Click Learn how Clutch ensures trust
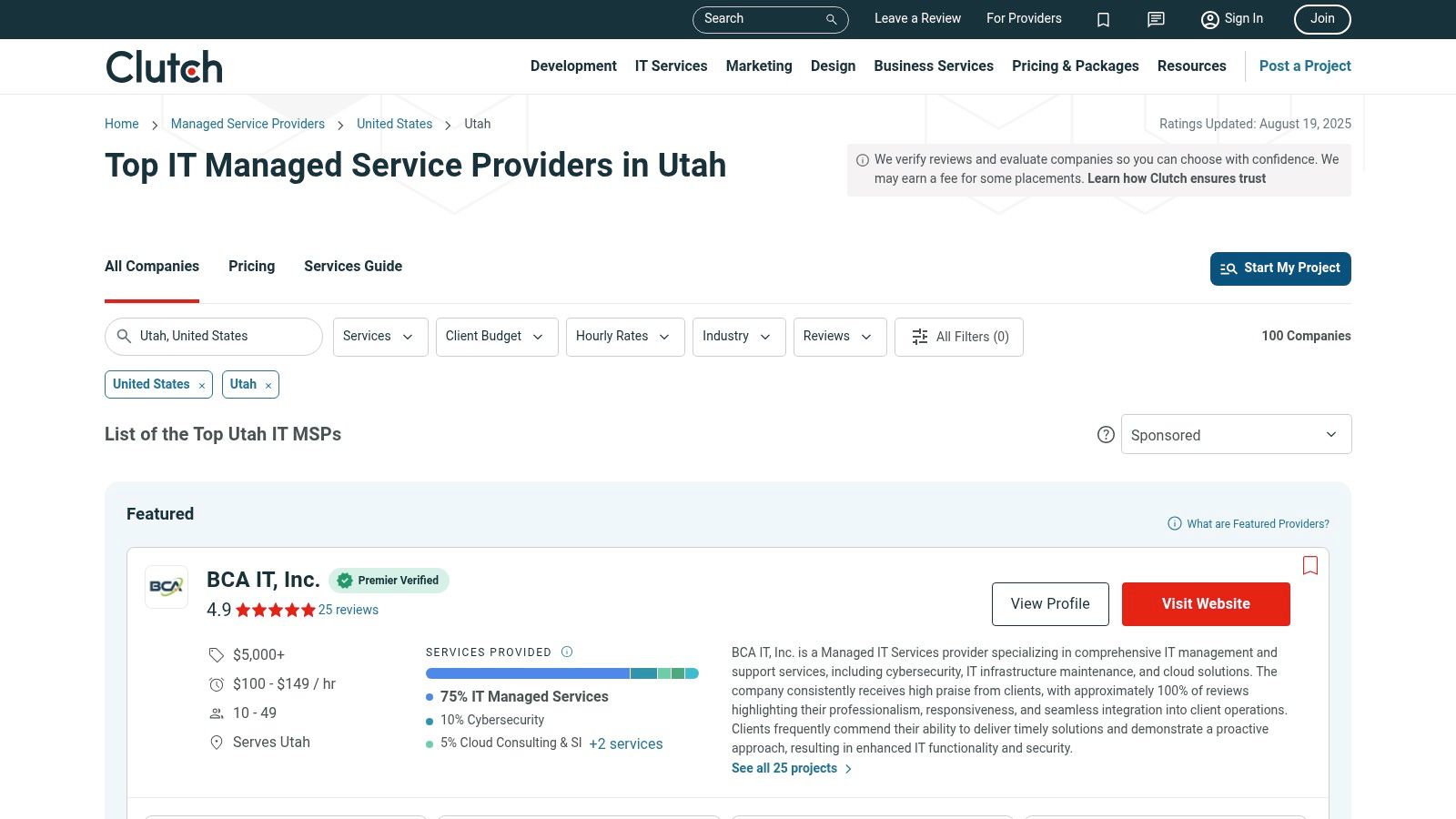 [1177, 179]
